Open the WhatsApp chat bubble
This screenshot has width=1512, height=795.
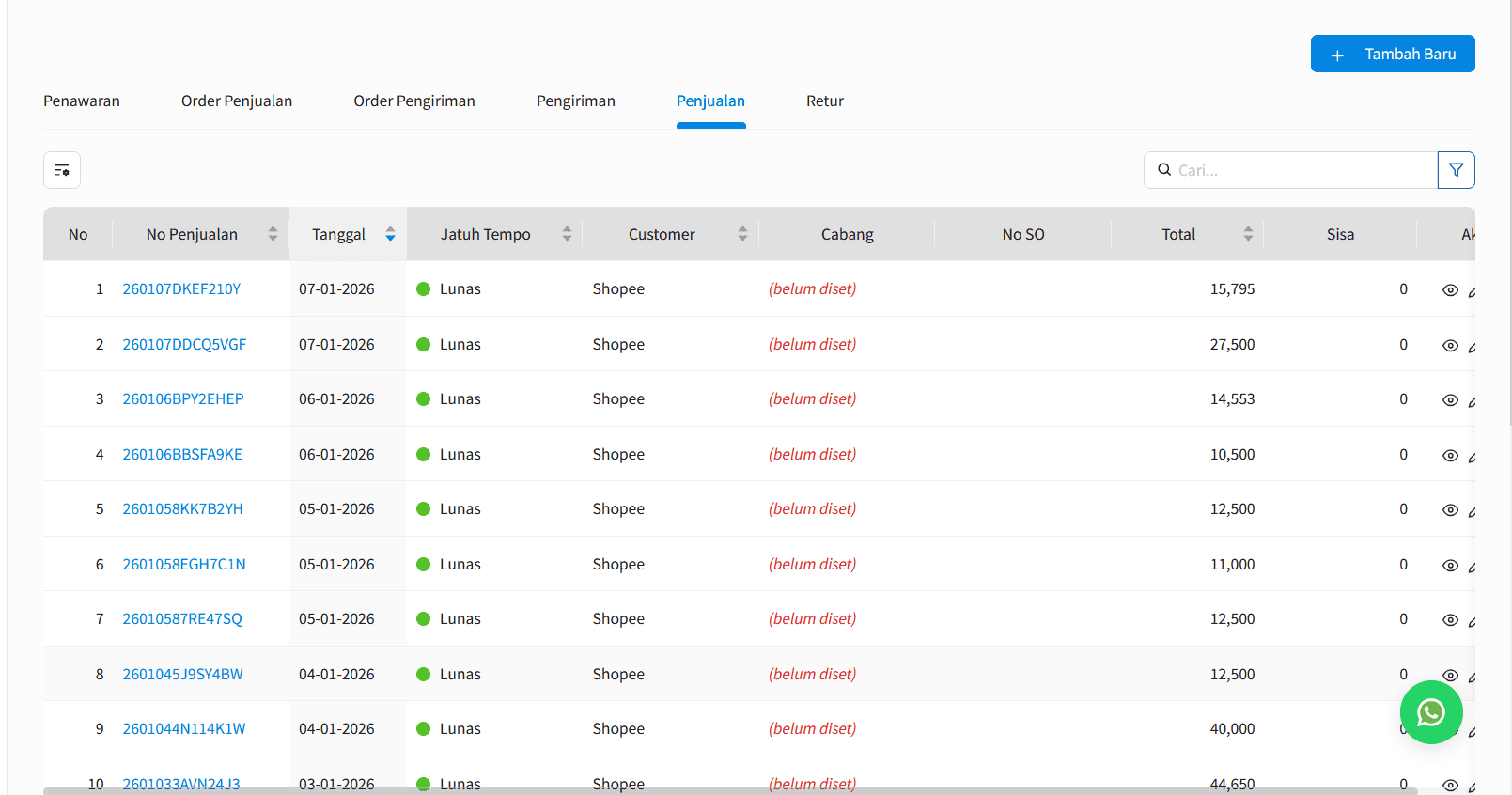pyautogui.click(x=1430, y=712)
